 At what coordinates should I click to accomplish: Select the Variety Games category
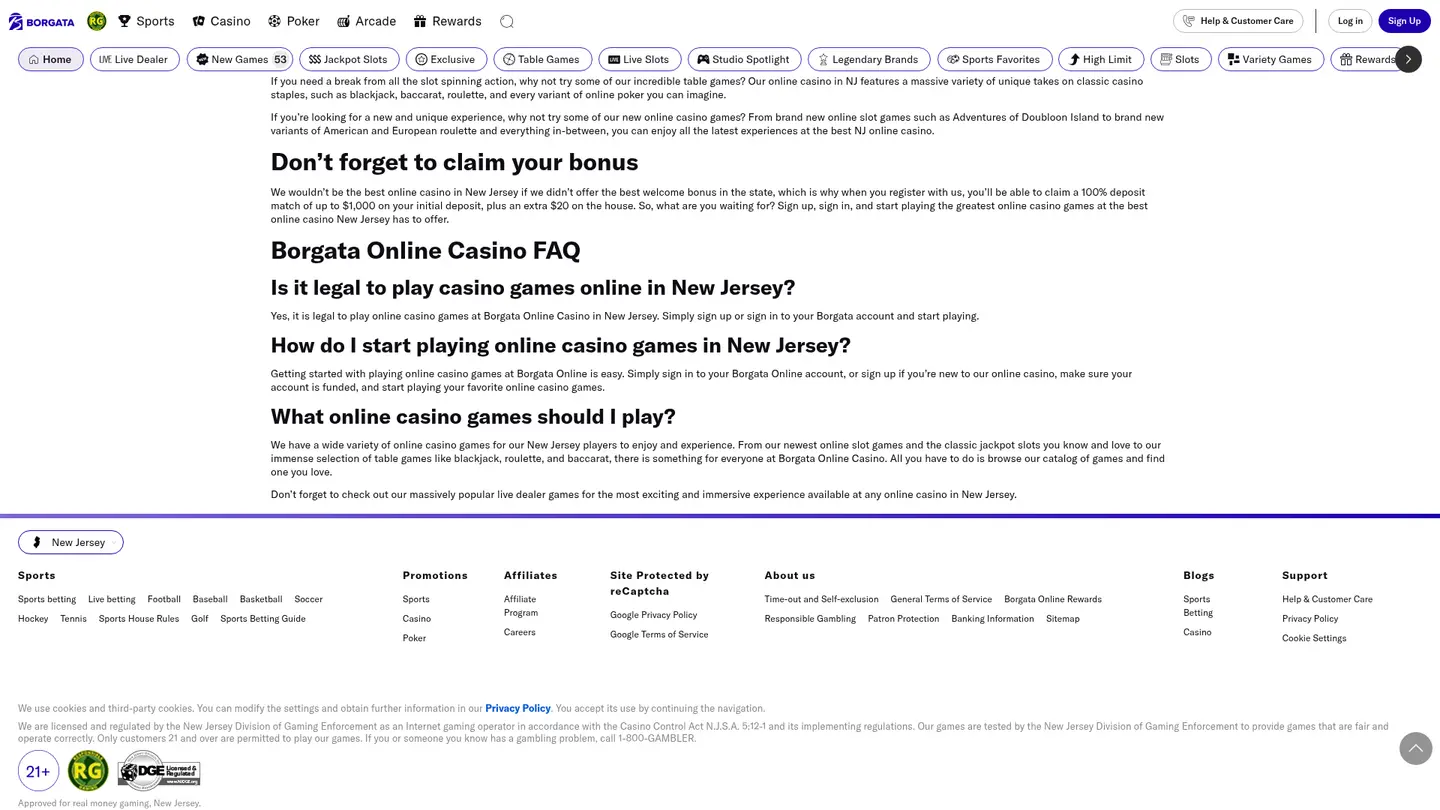click(x=1271, y=59)
